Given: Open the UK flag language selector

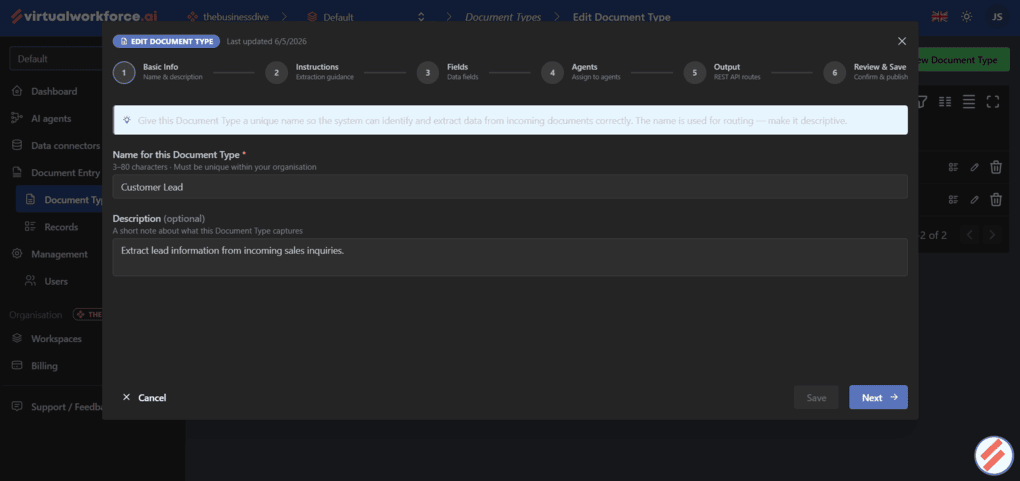Looking at the screenshot, I should click(x=939, y=17).
